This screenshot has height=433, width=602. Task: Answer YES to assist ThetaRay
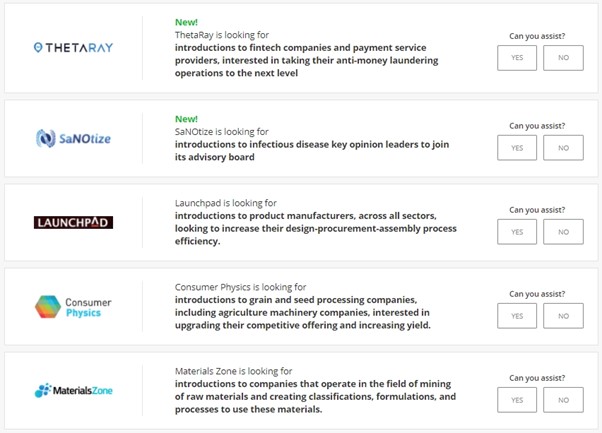click(517, 58)
